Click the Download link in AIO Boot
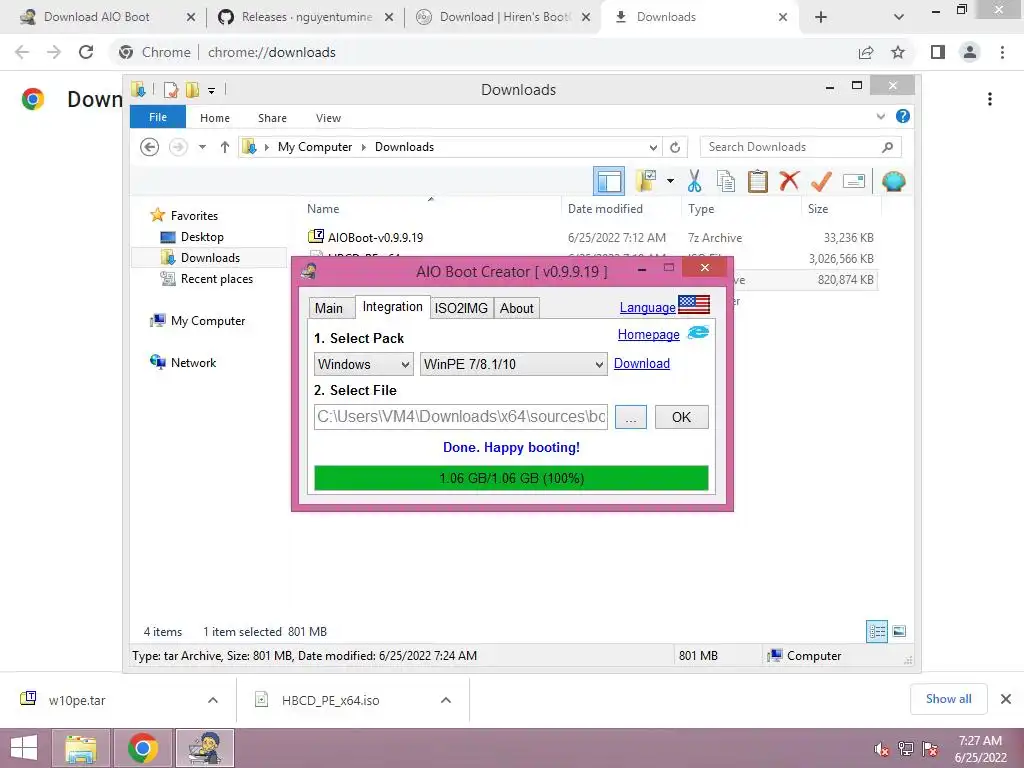 coord(641,363)
